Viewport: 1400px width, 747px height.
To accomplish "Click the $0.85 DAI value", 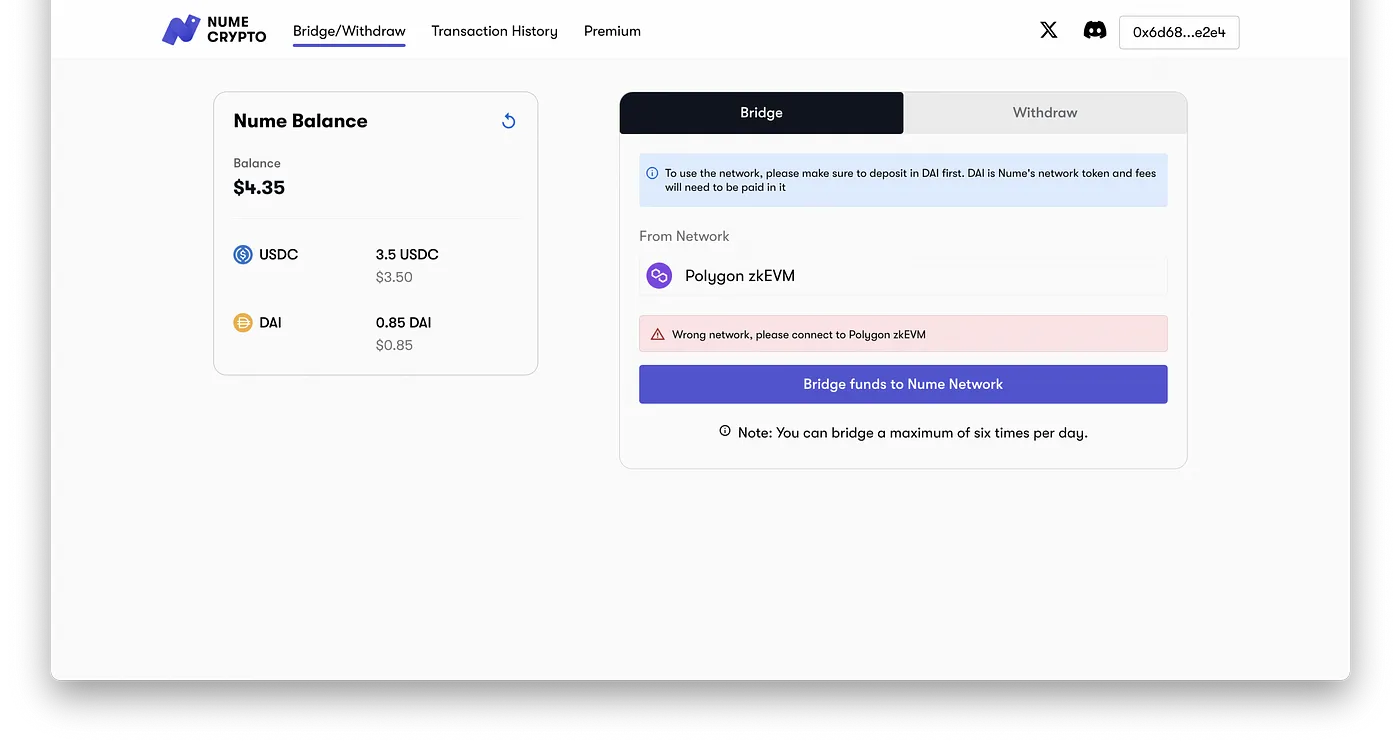I will tap(394, 345).
